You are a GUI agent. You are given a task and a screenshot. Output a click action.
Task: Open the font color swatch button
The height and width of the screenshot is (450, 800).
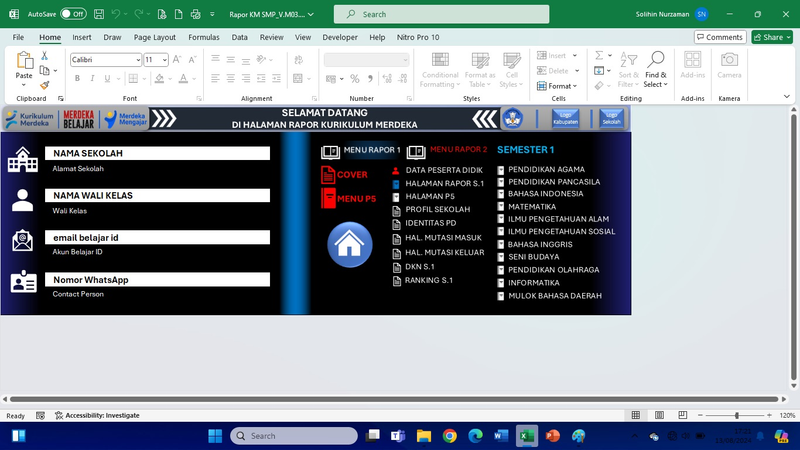click(x=183, y=79)
